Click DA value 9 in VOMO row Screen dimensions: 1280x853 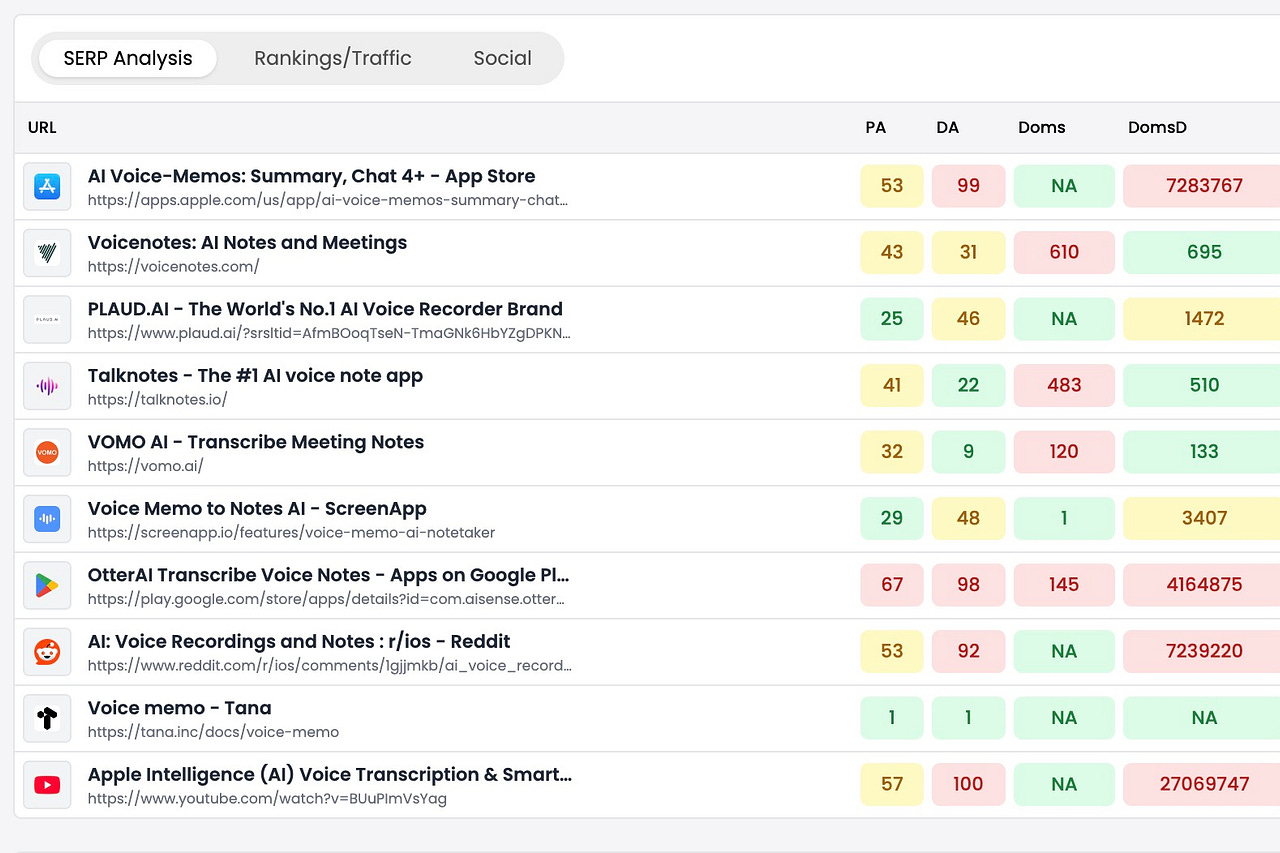point(968,452)
